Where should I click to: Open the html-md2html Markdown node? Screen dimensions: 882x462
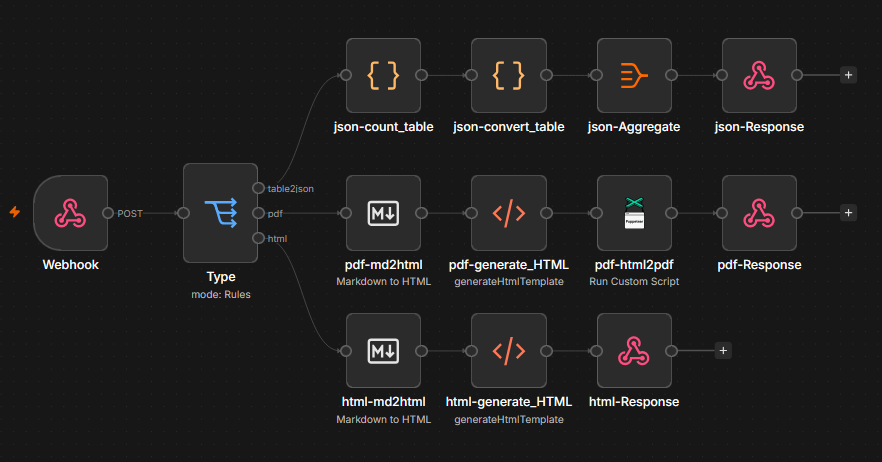click(x=383, y=351)
